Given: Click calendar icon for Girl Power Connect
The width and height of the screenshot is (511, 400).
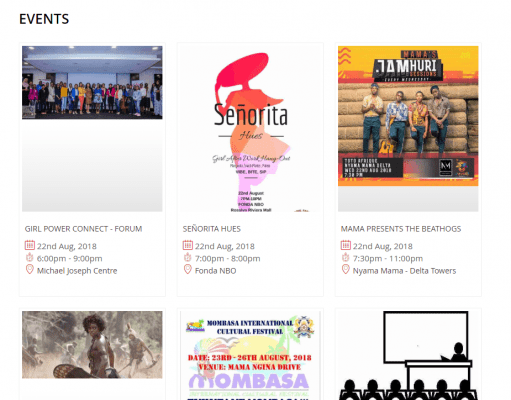Looking at the screenshot, I should (x=30, y=245).
